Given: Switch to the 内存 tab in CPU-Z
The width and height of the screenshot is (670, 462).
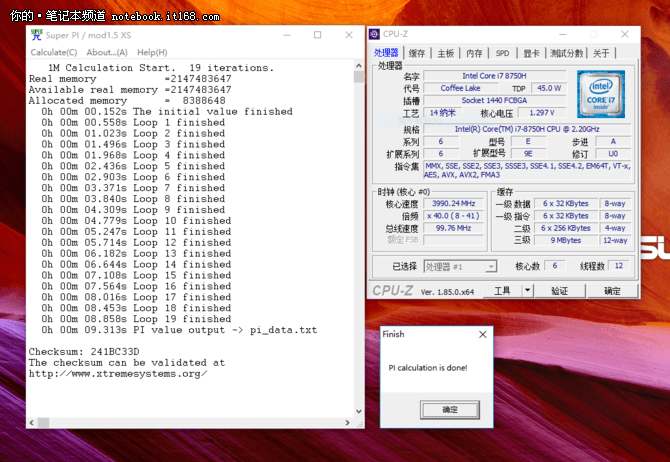Looking at the screenshot, I should coord(474,53).
